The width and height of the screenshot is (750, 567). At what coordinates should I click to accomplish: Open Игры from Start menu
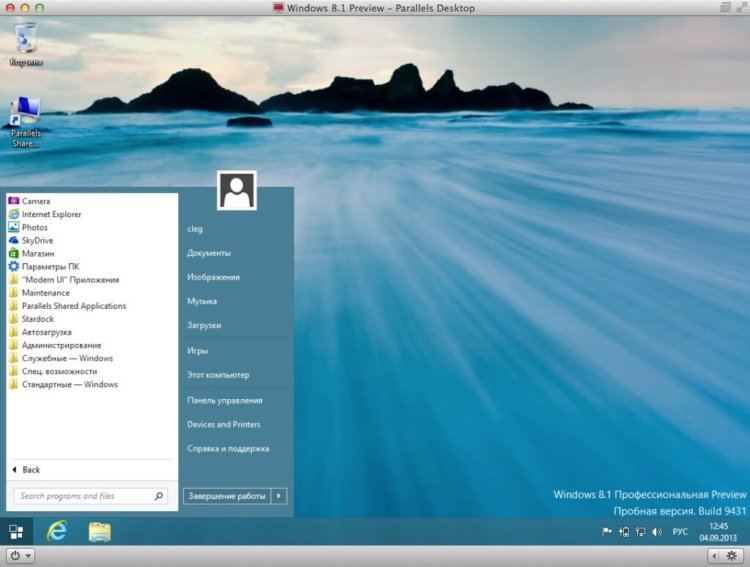pos(198,351)
